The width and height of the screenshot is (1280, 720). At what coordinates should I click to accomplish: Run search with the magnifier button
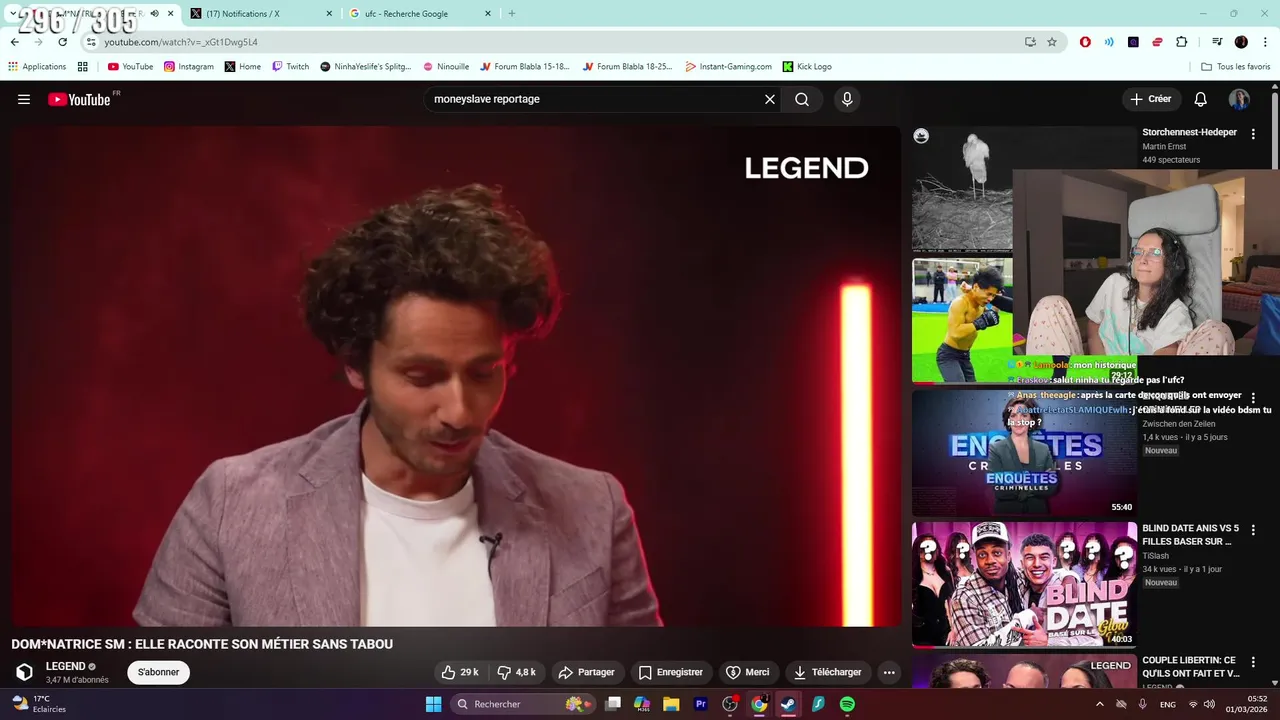[802, 99]
